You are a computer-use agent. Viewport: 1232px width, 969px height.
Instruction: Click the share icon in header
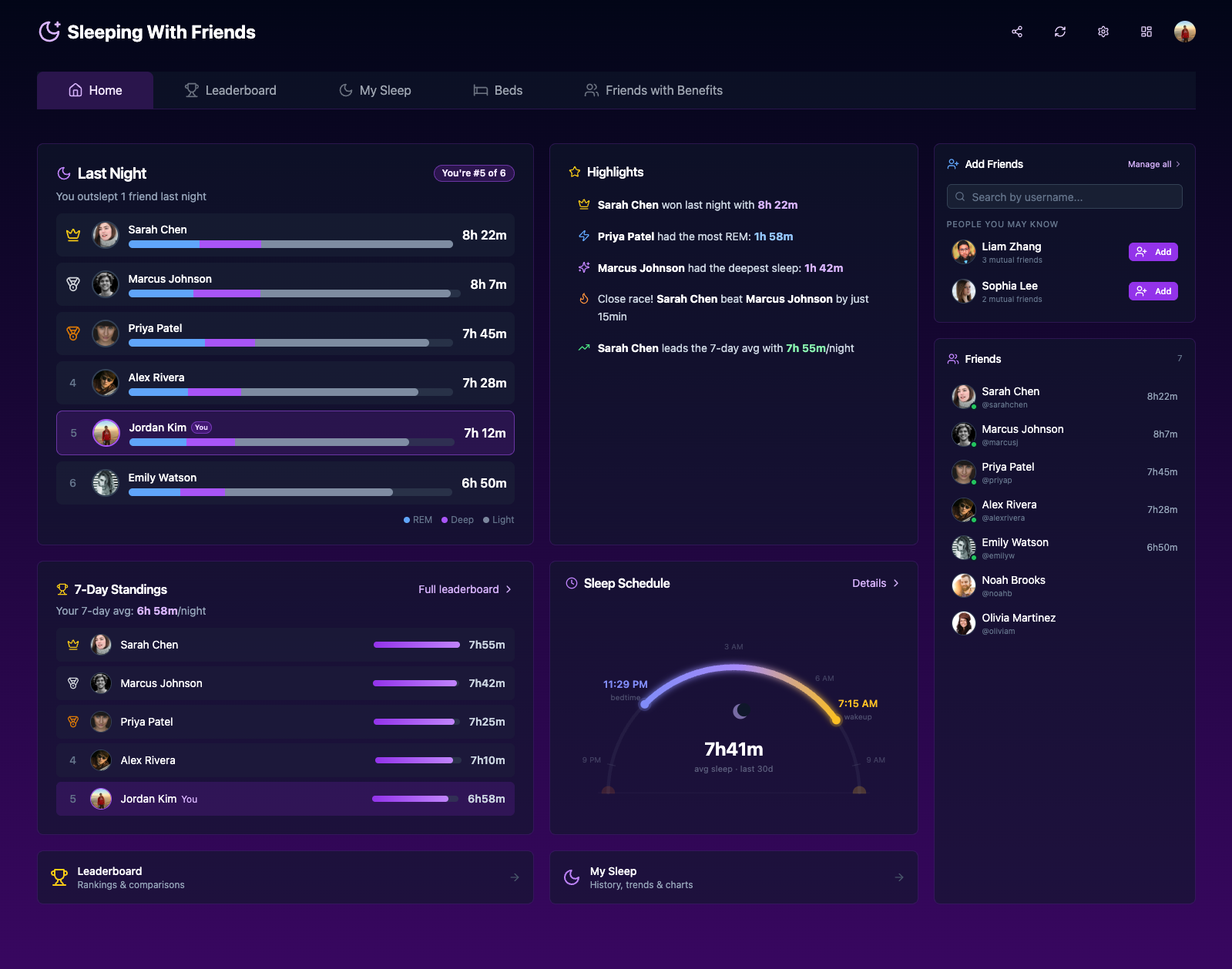(1017, 32)
